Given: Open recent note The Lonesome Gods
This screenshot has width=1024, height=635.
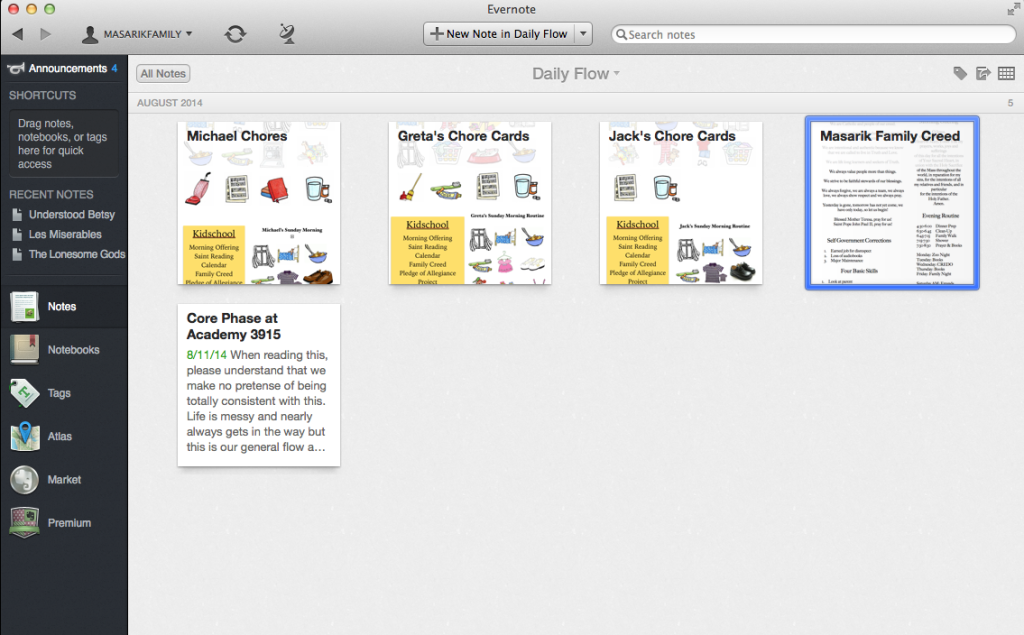Looking at the screenshot, I should [77, 254].
